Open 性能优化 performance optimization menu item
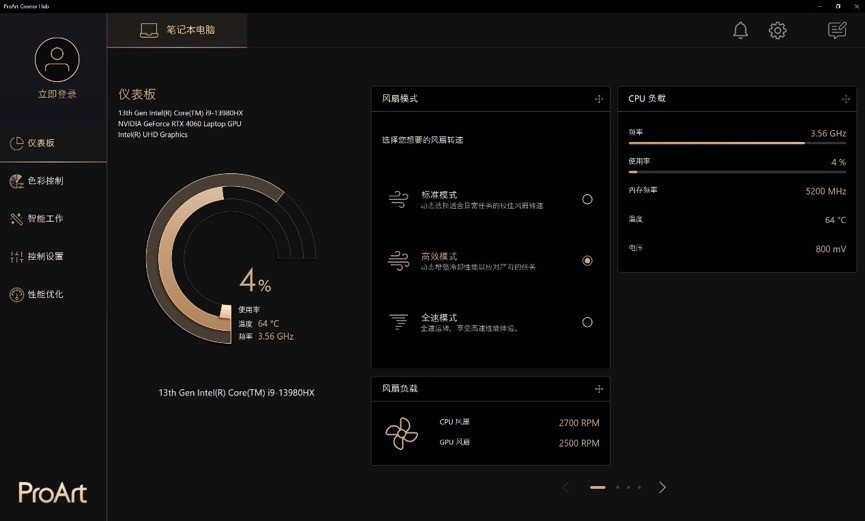Screen dimensions: 865x521 click(x=54, y=294)
